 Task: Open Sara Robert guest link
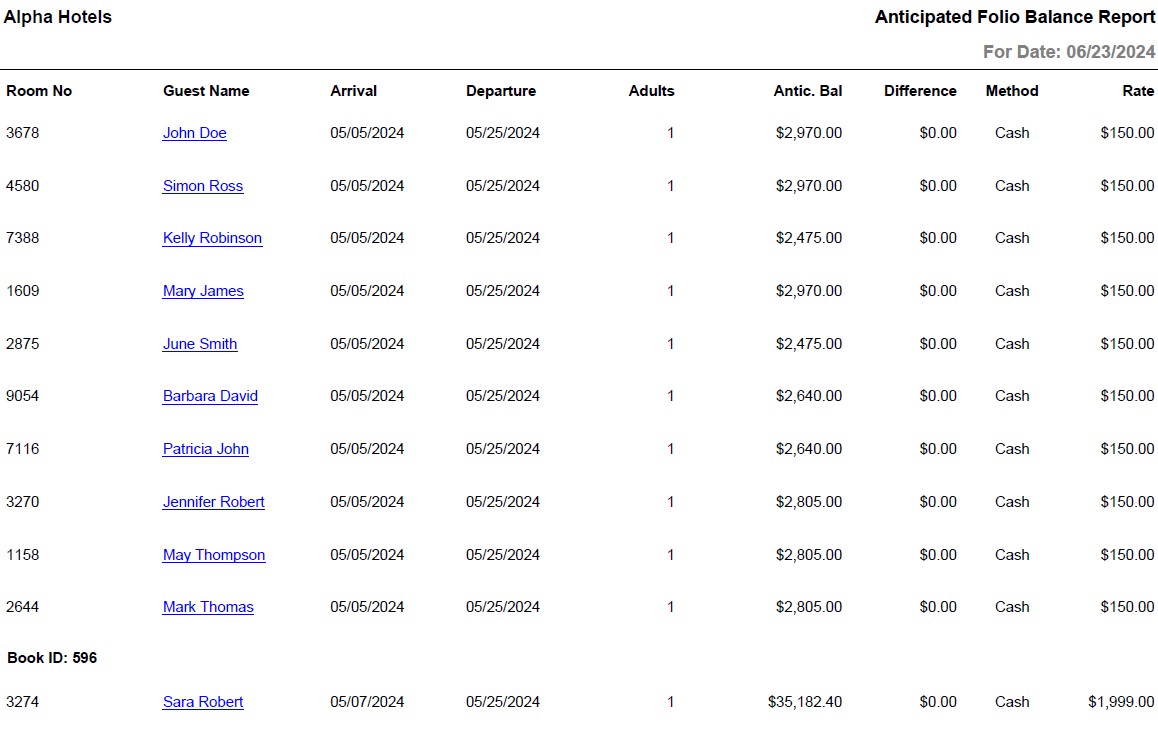click(203, 702)
